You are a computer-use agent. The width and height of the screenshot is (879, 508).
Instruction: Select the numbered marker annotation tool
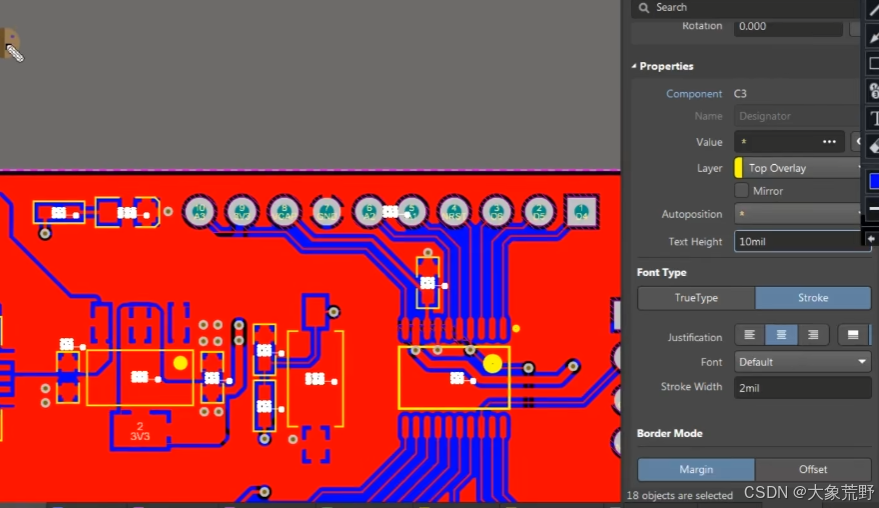point(873,90)
